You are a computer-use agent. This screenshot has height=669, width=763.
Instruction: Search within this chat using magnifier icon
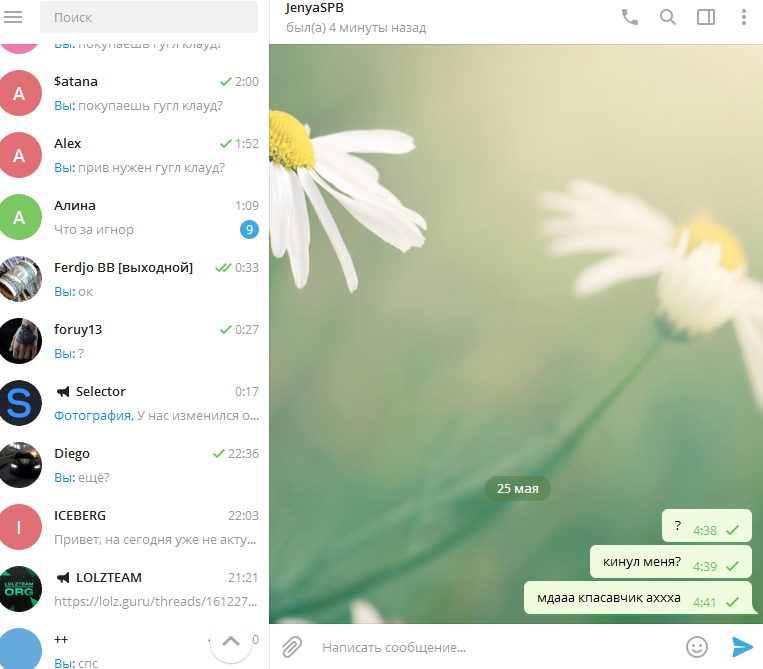(x=668, y=17)
